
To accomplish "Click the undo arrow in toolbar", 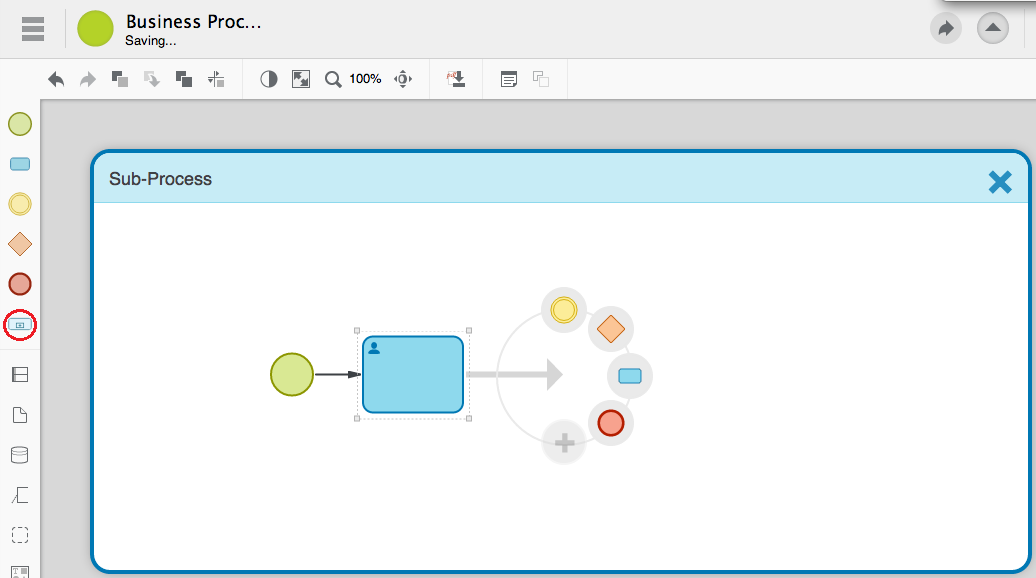I will [56, 79].
